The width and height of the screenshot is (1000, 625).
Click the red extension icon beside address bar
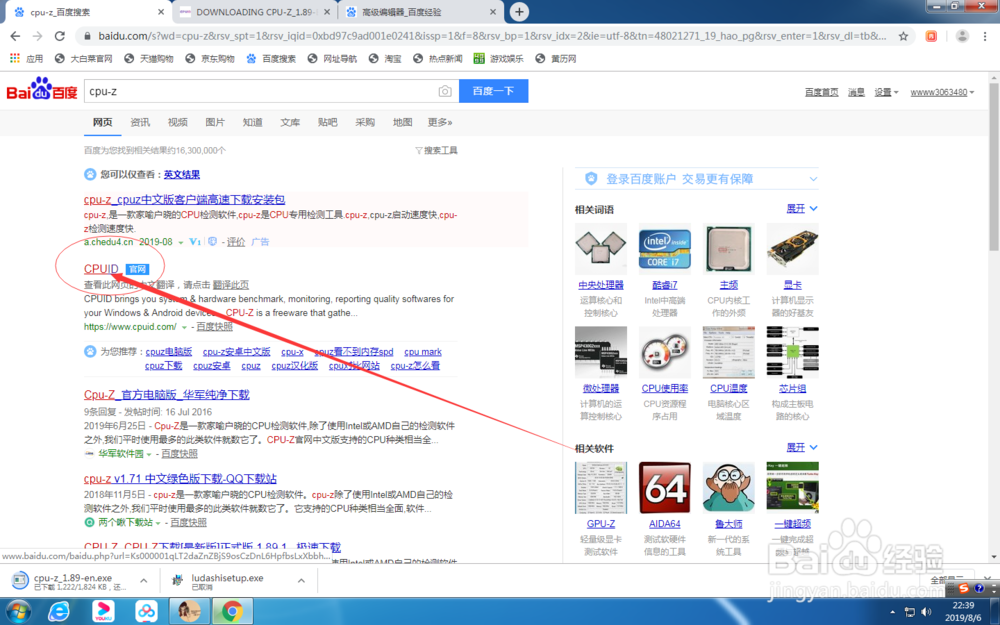coord(930,35)
